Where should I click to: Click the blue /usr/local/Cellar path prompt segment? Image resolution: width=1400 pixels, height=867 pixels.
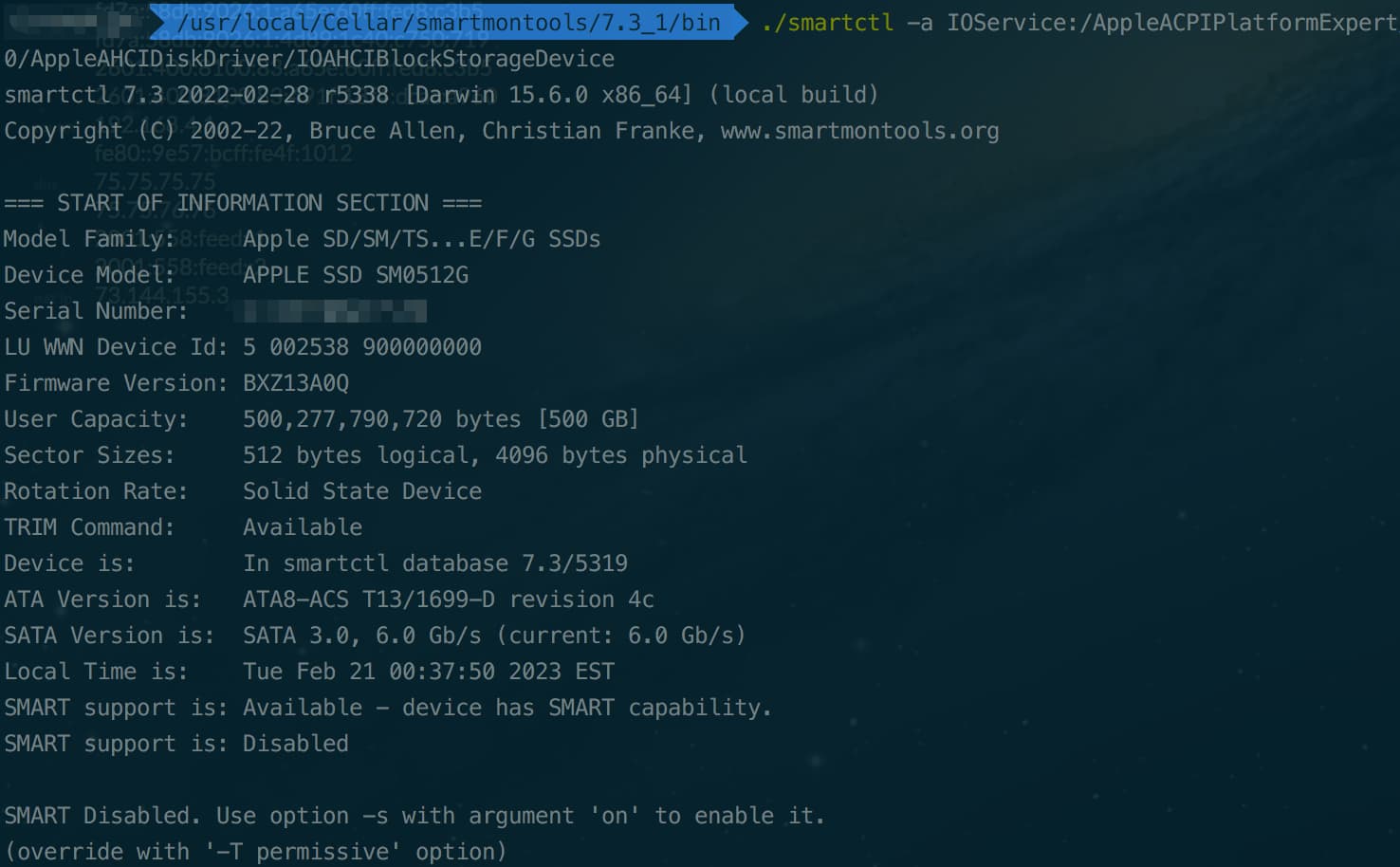(449, 22)
